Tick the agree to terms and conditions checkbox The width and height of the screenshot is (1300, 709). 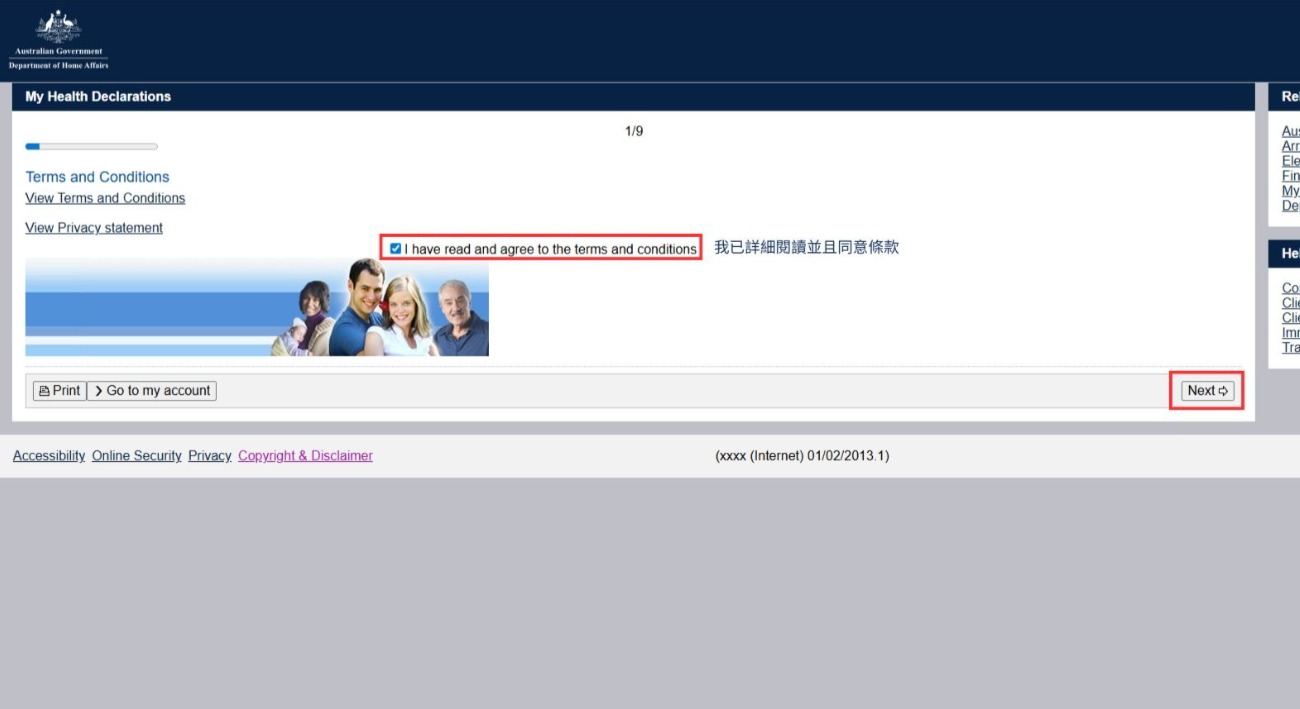coord(396,249)
